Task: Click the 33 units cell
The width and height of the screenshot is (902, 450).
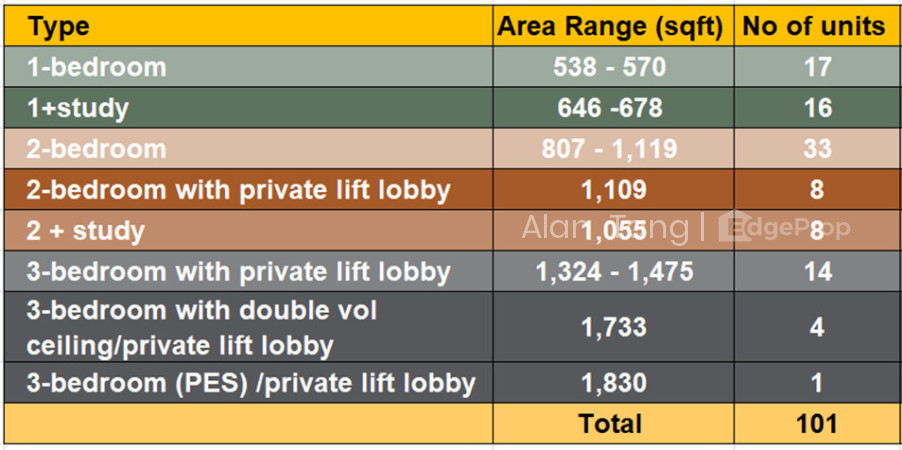Action: (817, 148)
